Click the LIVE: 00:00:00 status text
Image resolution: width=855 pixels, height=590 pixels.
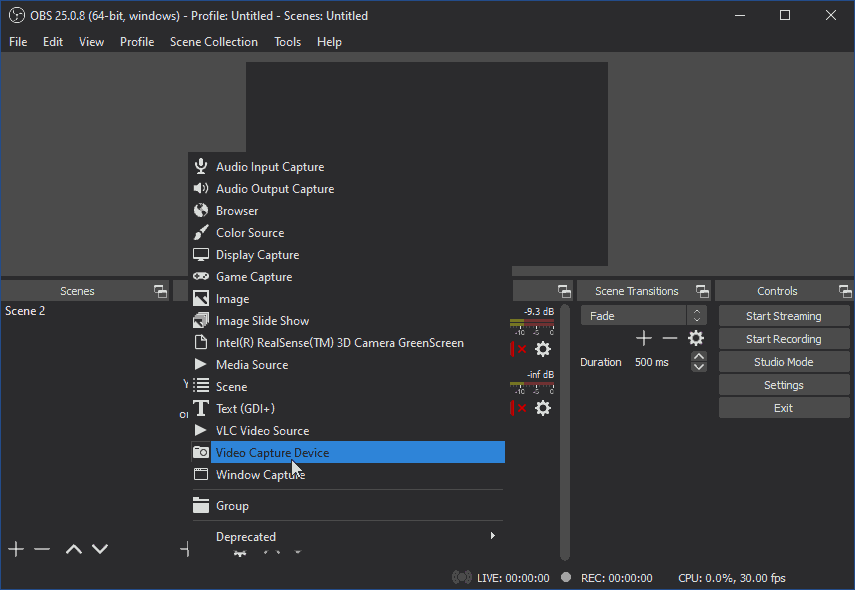(x=513, y=578)
